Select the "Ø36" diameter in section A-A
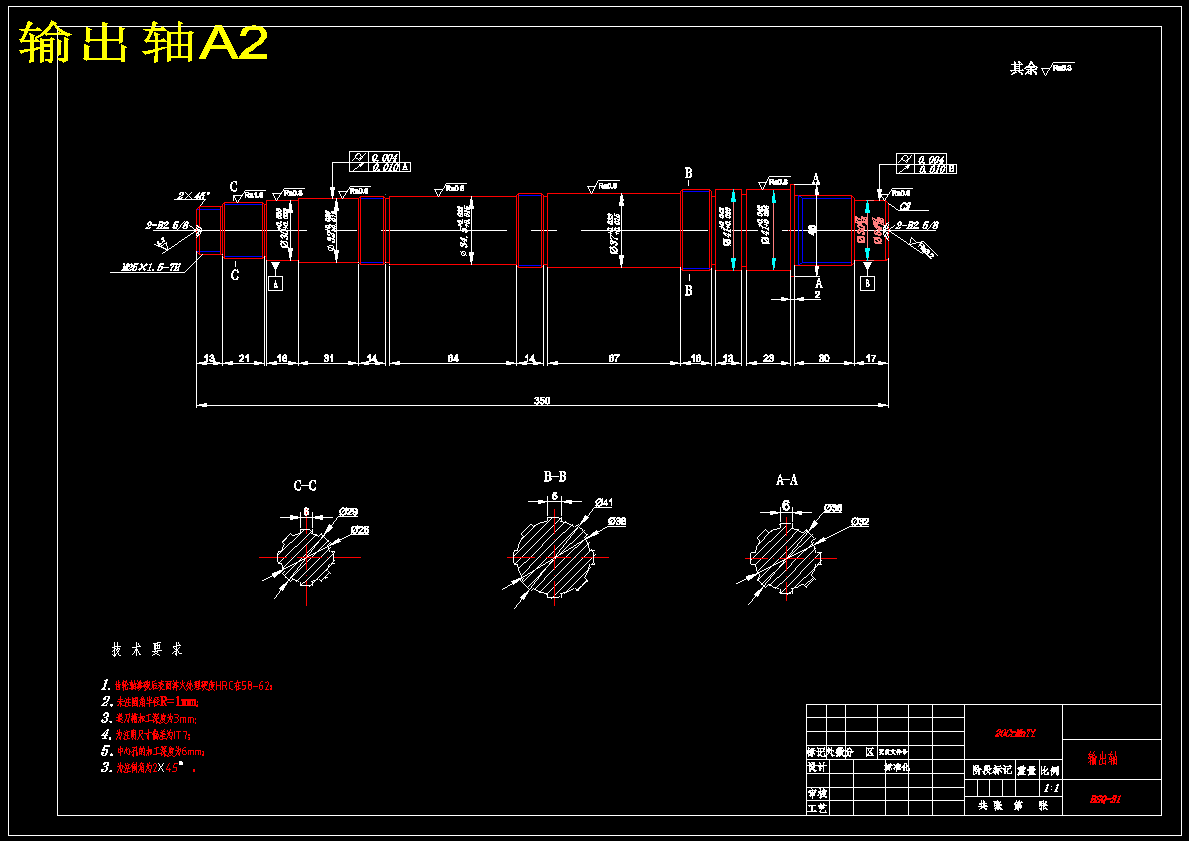The height and width of the screenshot is (841, 1189). point(833,508)
